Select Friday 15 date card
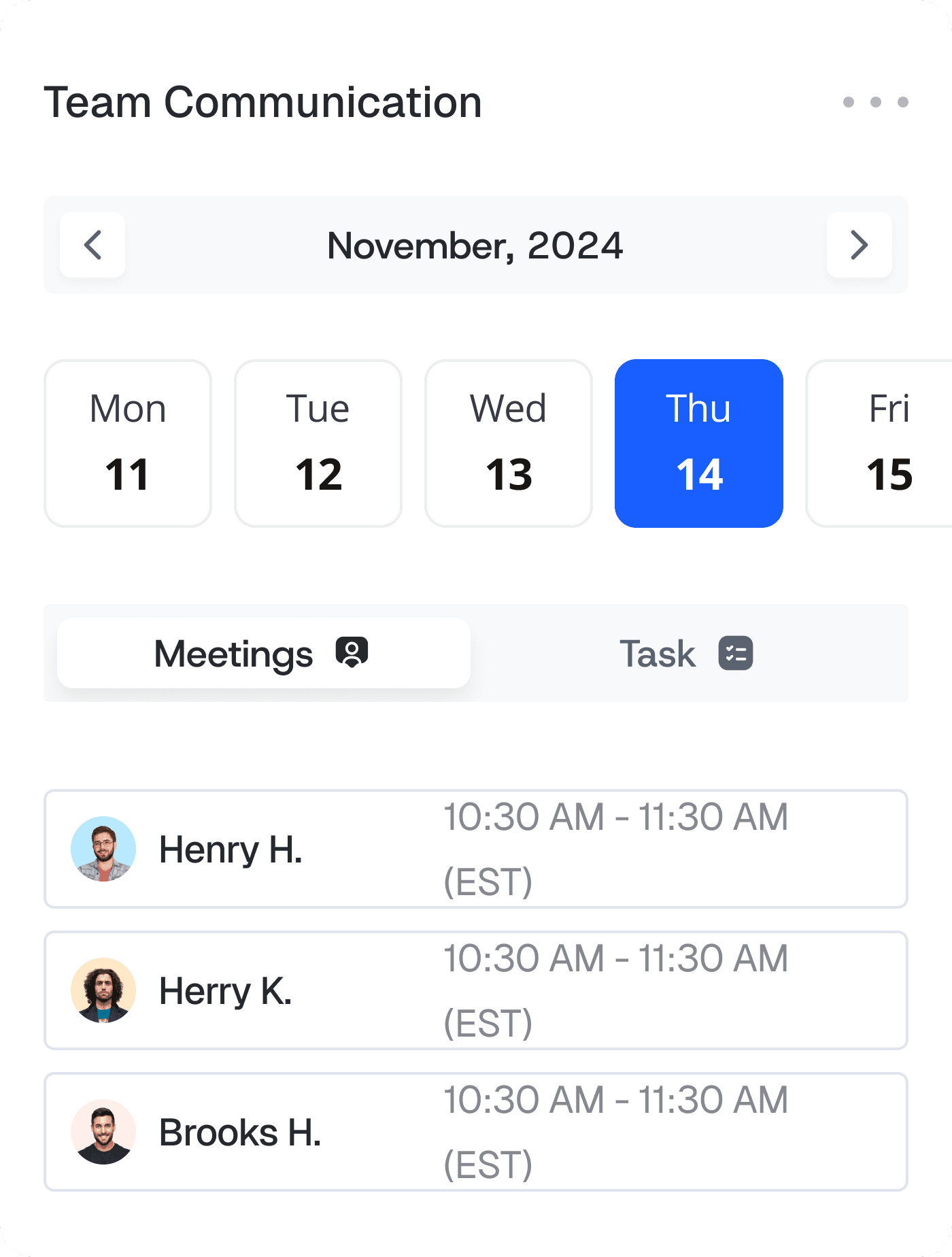The height and width of the screenshot is (1257, 952). [x=879, y=443]
